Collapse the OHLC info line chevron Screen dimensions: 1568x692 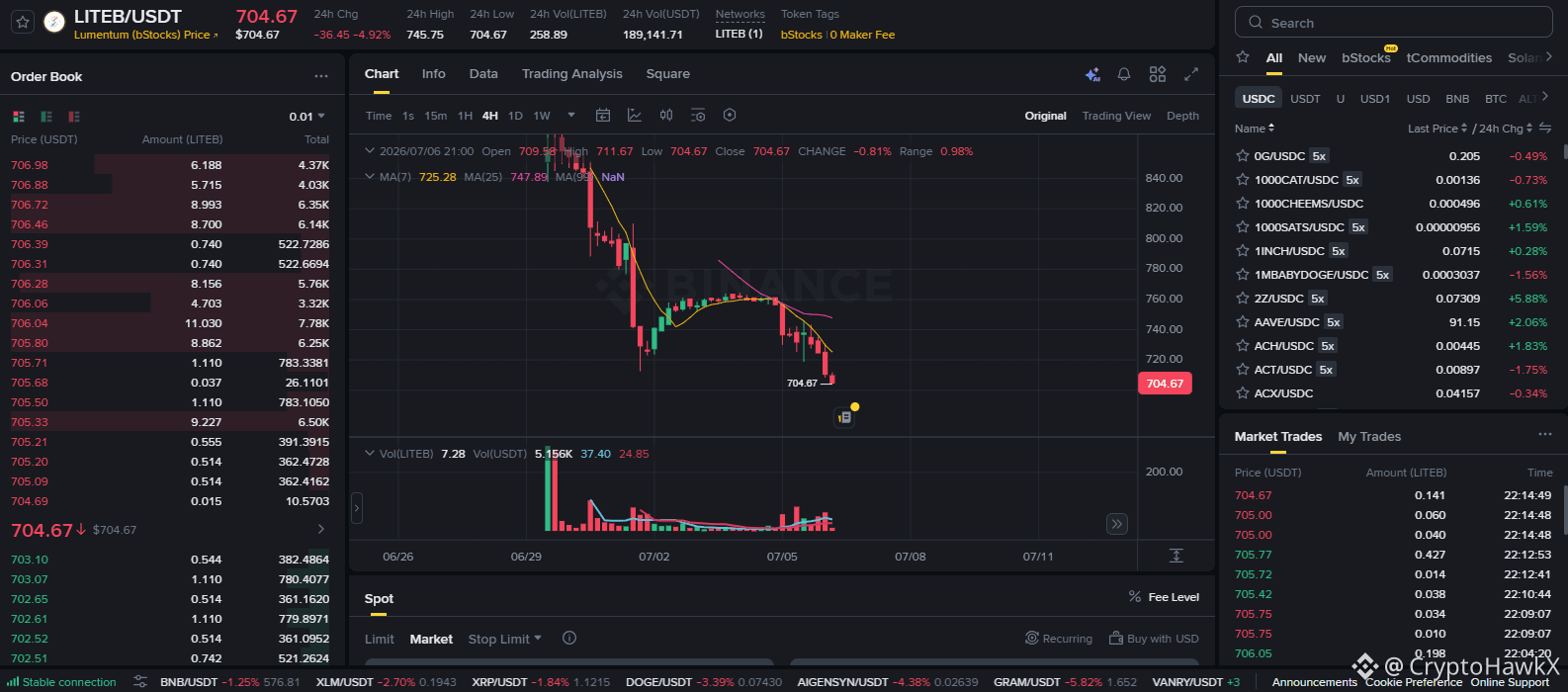tap(370, 151)
